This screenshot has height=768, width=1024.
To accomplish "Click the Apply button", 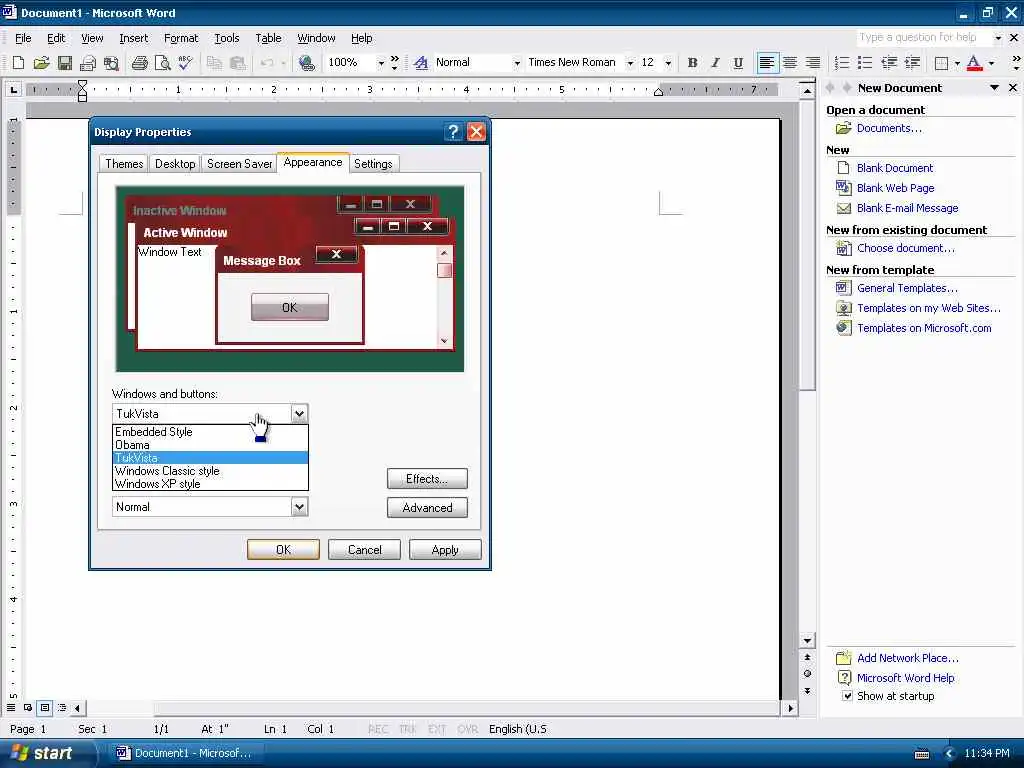I will (445, 550).
